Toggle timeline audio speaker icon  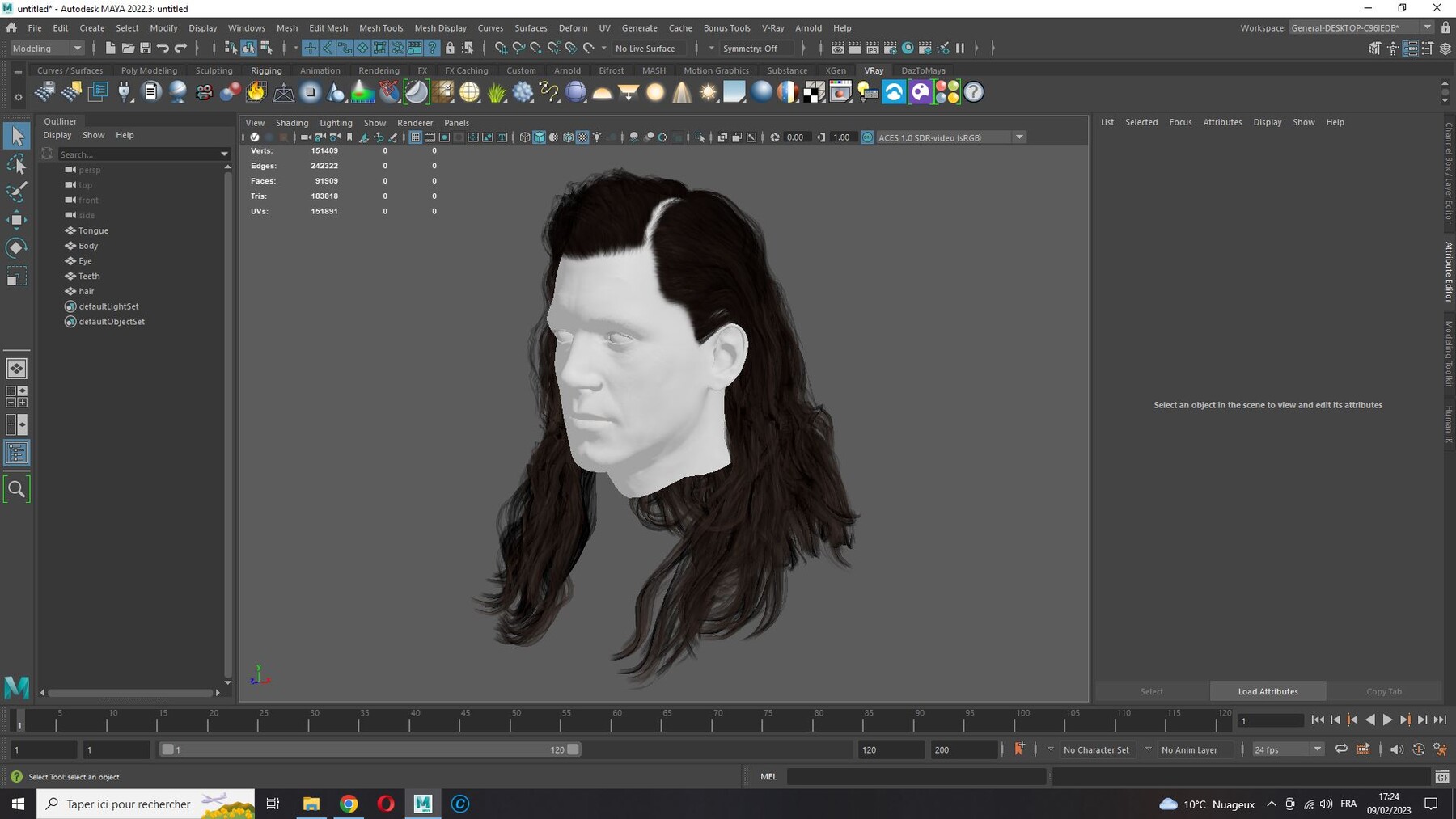pos(1396,749)
